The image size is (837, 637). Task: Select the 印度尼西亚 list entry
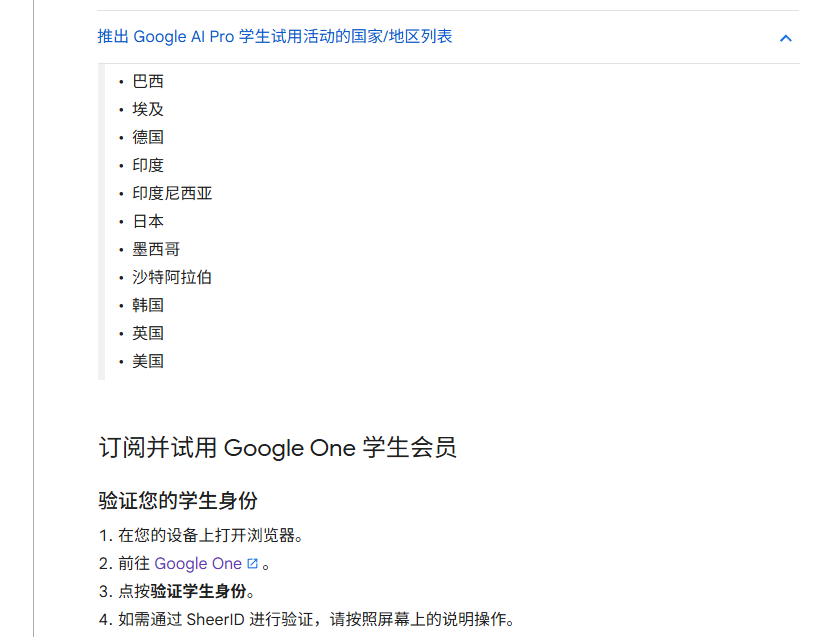point(172,193)
